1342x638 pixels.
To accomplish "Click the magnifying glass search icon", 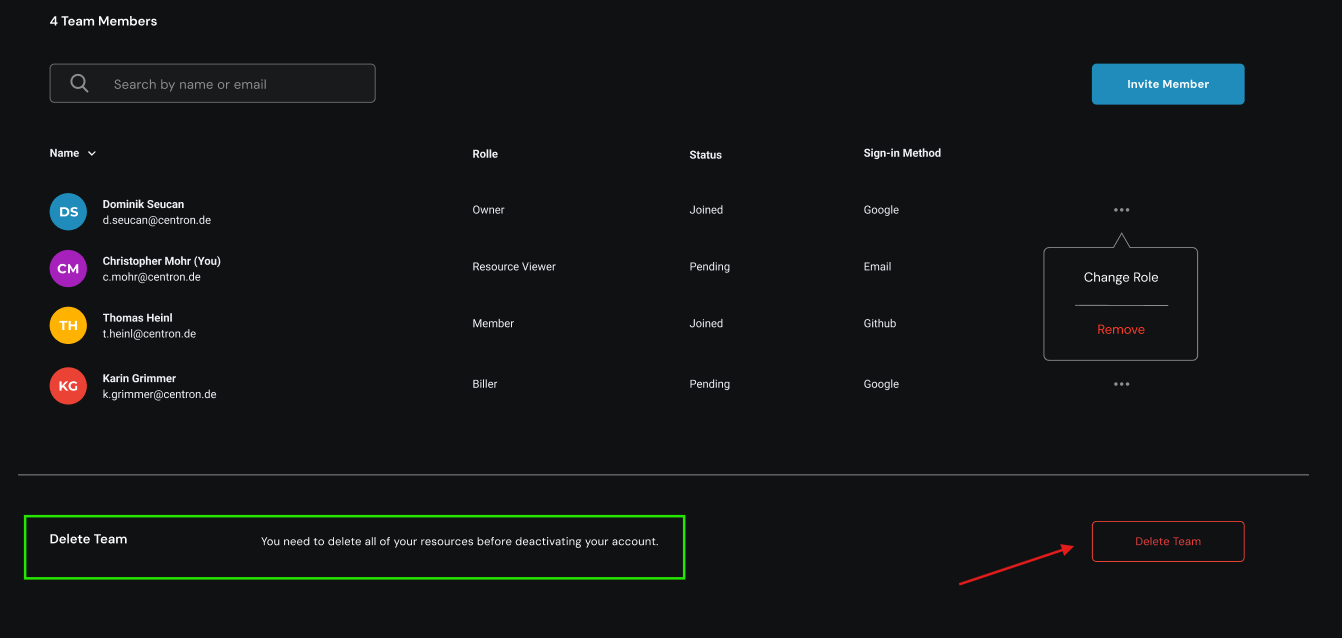I will 80,84.
